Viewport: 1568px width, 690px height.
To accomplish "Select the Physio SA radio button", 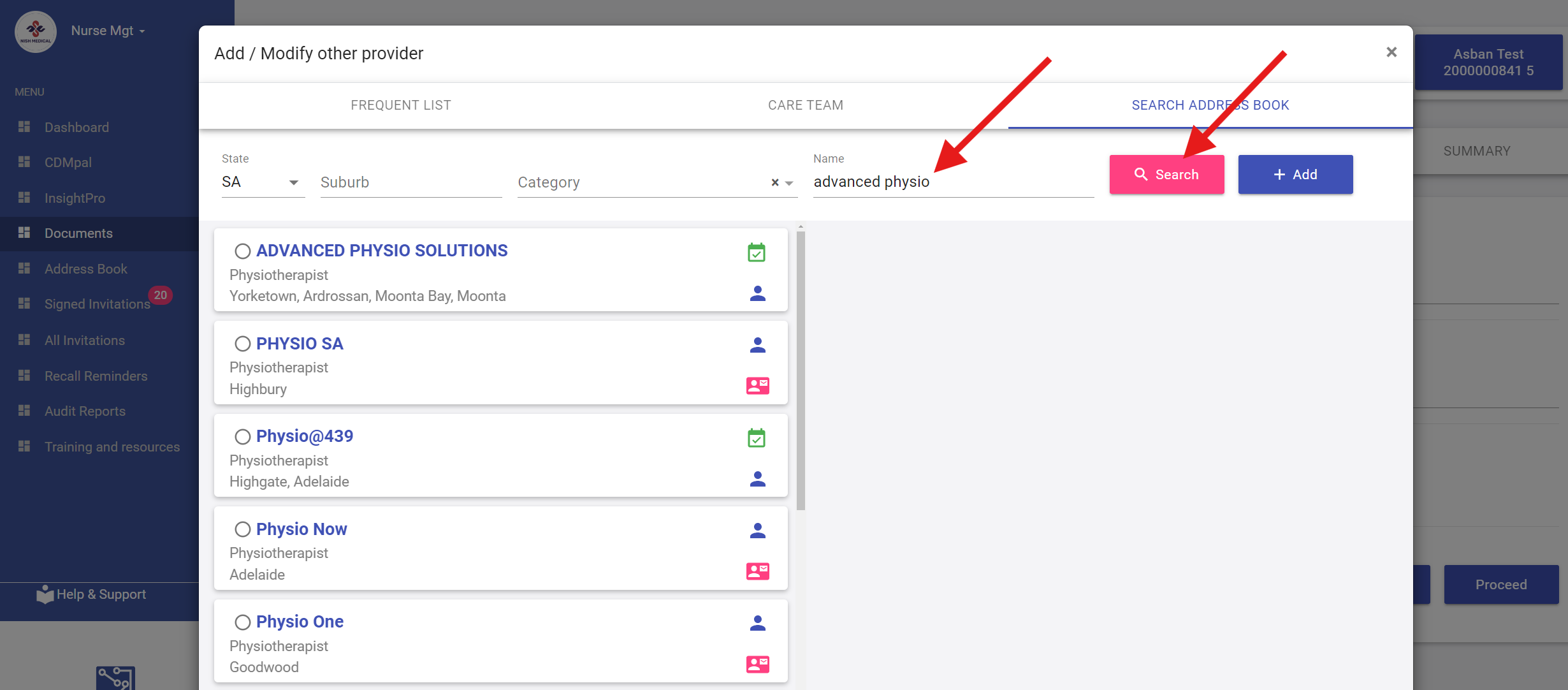I will pyautogui.click(x=242, y=344).
